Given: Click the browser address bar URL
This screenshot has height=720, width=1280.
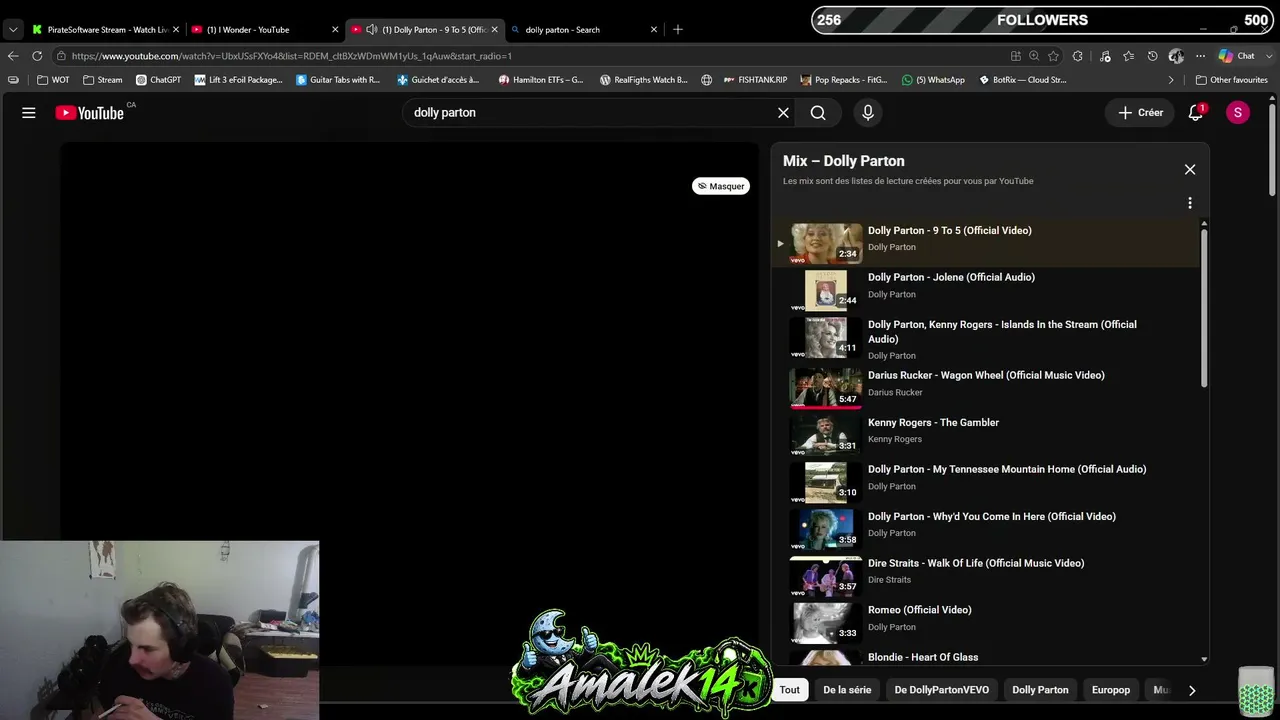Looking at the screenshot, I should (292, 56).
